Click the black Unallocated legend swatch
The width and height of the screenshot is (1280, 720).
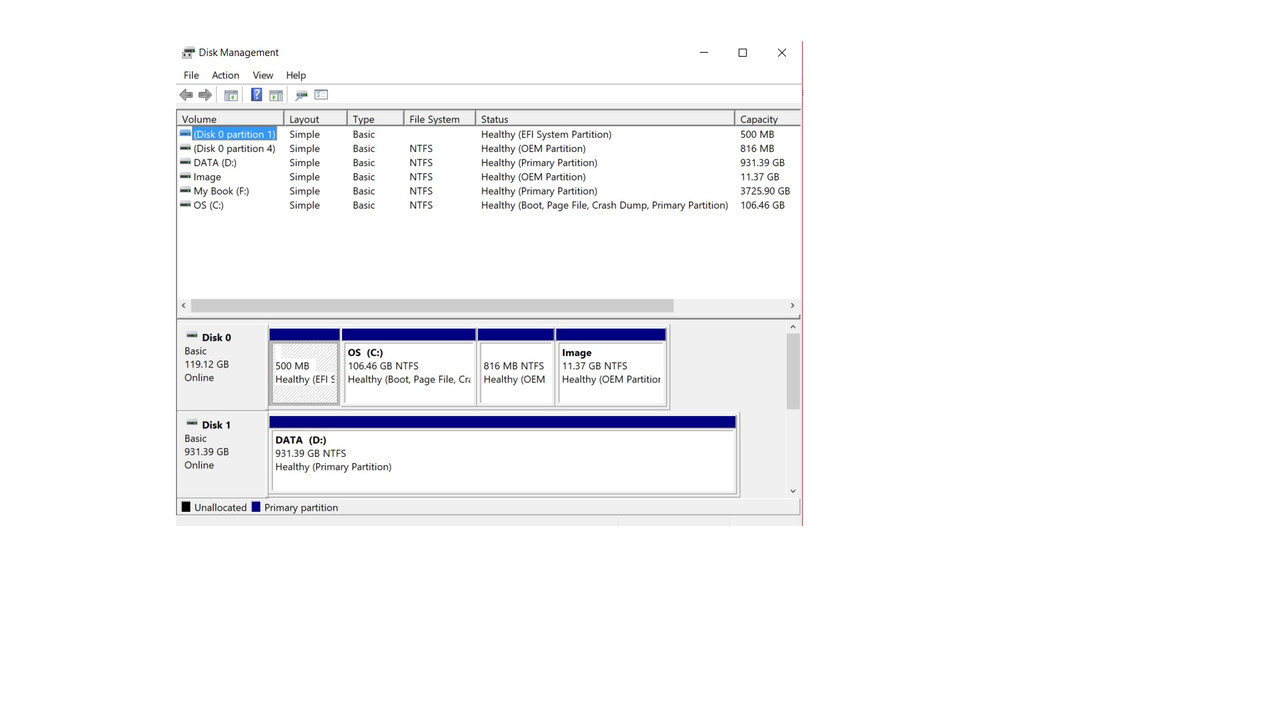point(186,507)
